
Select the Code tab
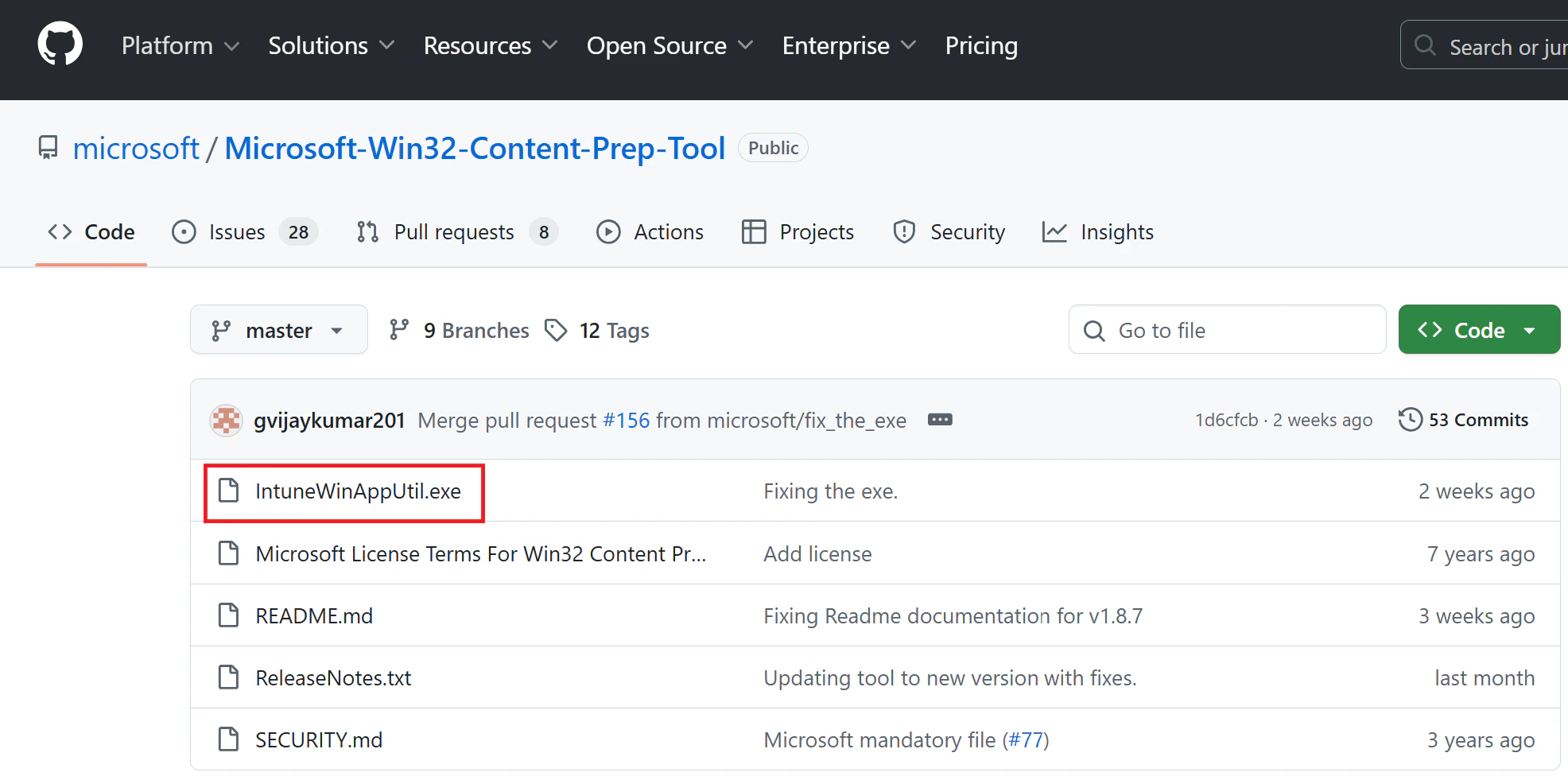(x=91, y=232)
